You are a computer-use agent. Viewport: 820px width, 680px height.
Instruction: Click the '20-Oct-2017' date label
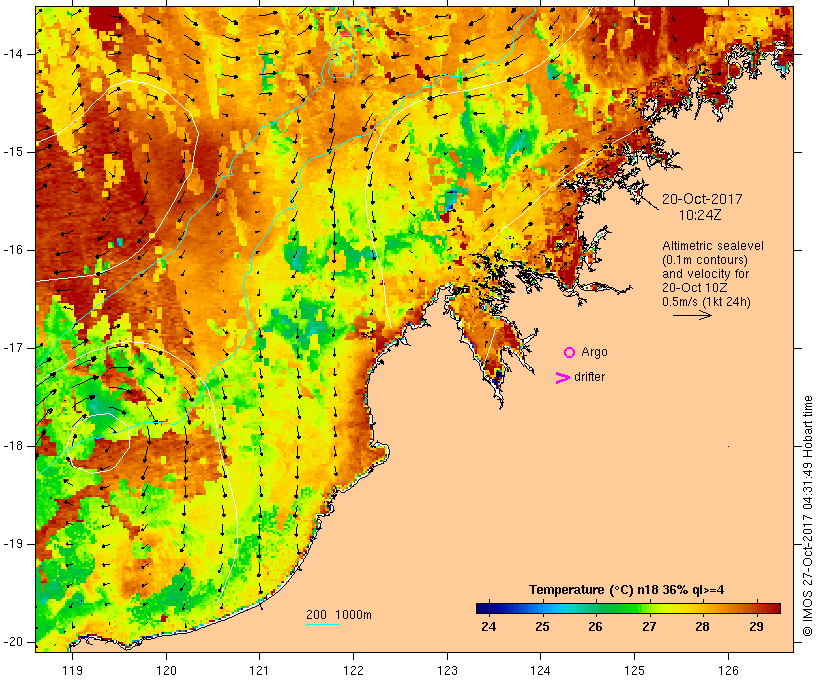[x=702, y=199]
